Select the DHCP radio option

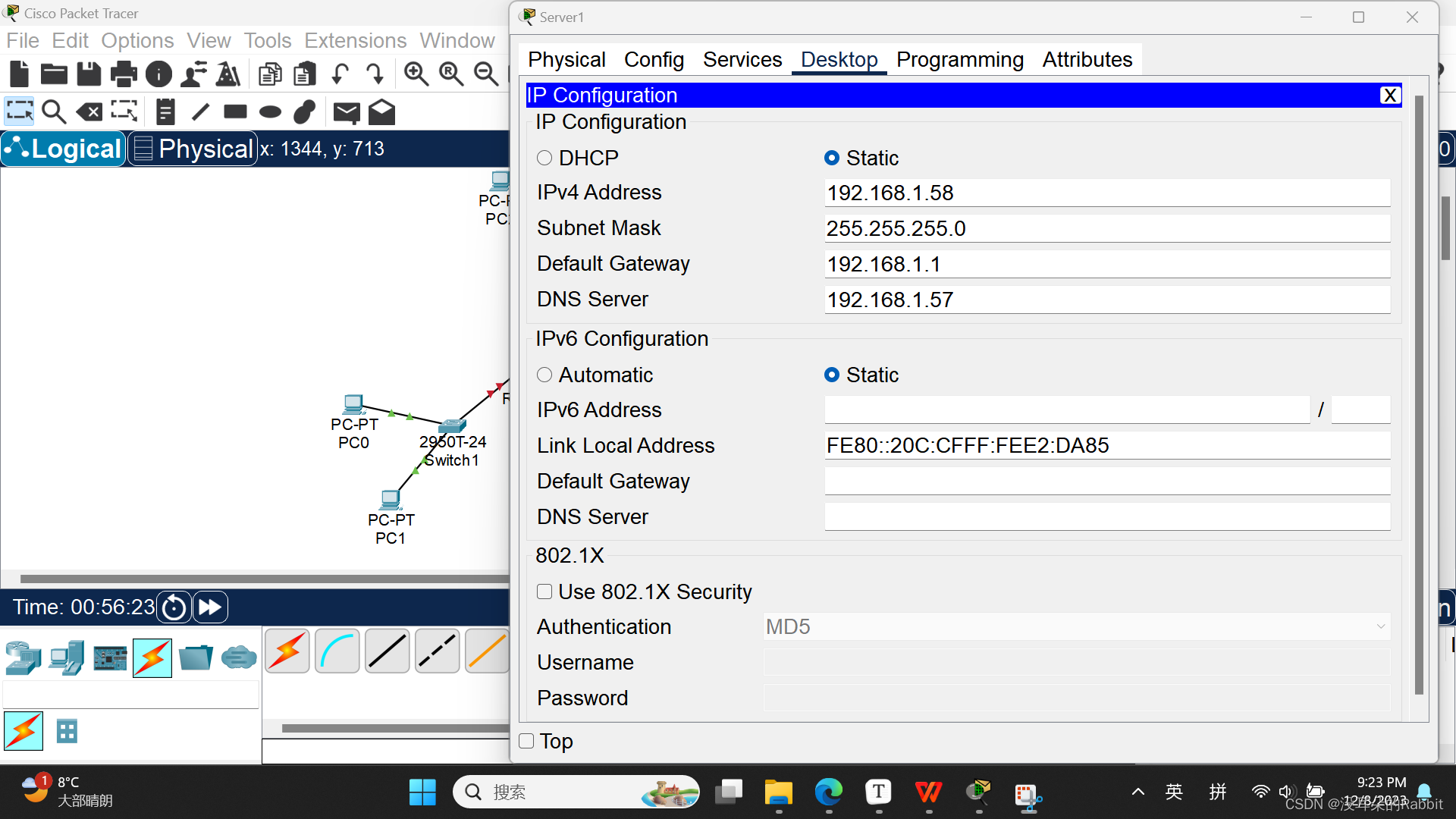pos(544,158)
